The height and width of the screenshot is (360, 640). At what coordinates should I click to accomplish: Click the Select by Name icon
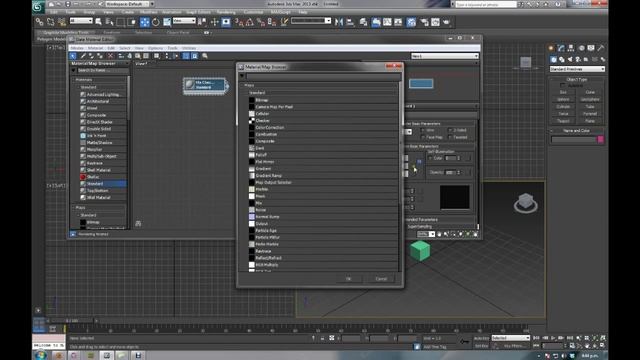click(109, 22)
